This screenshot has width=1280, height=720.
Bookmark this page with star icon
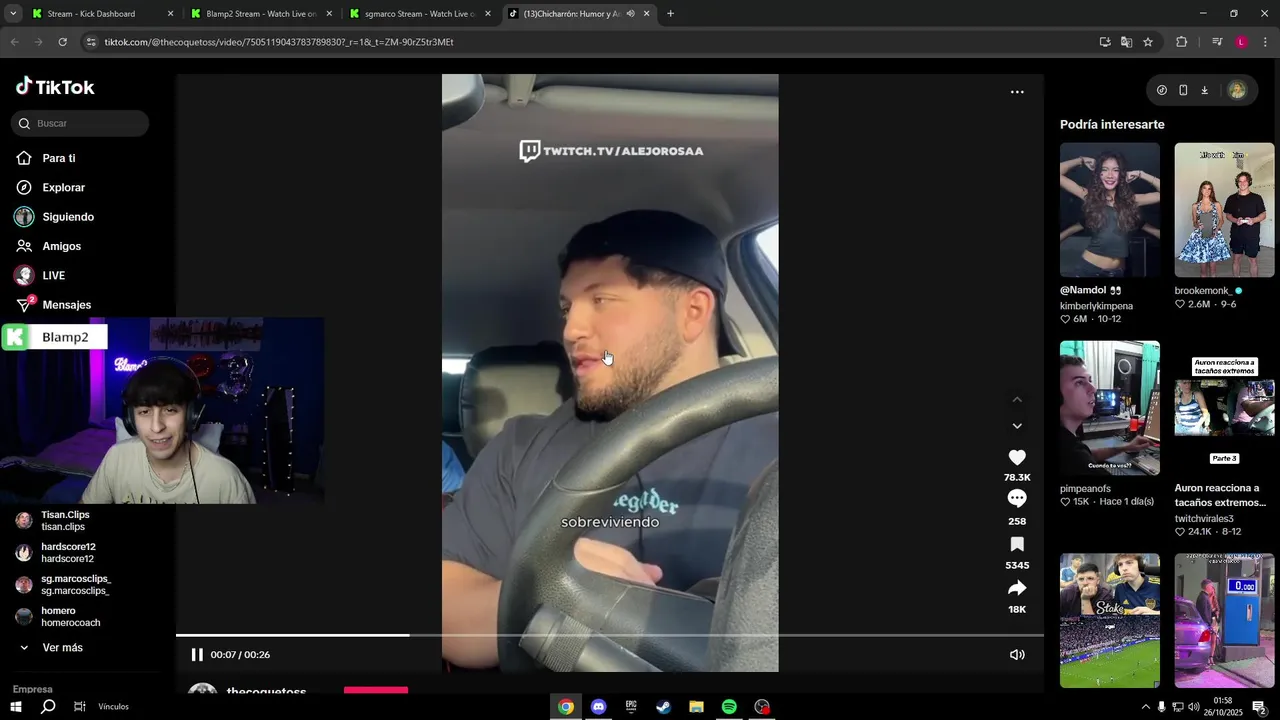click(x=1148, y=42)
